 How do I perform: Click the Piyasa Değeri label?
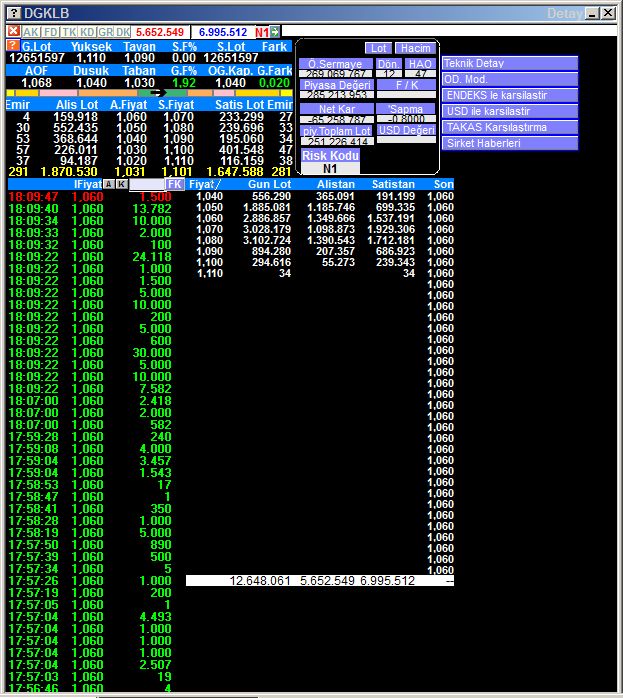(337, 85)
